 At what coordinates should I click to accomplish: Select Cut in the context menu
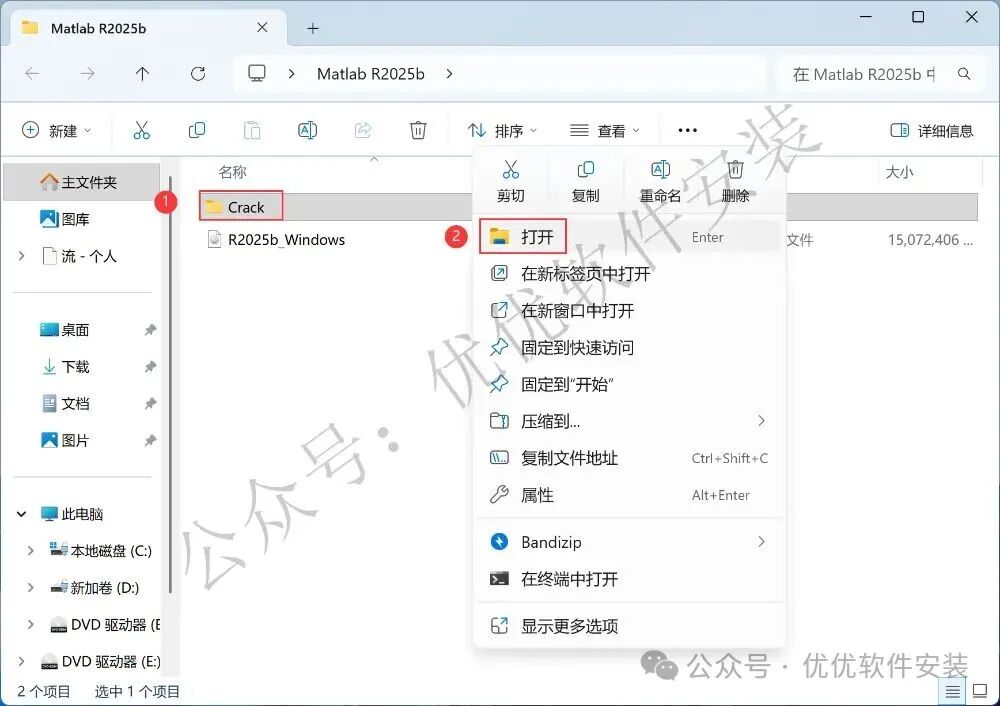pos(511,182)
